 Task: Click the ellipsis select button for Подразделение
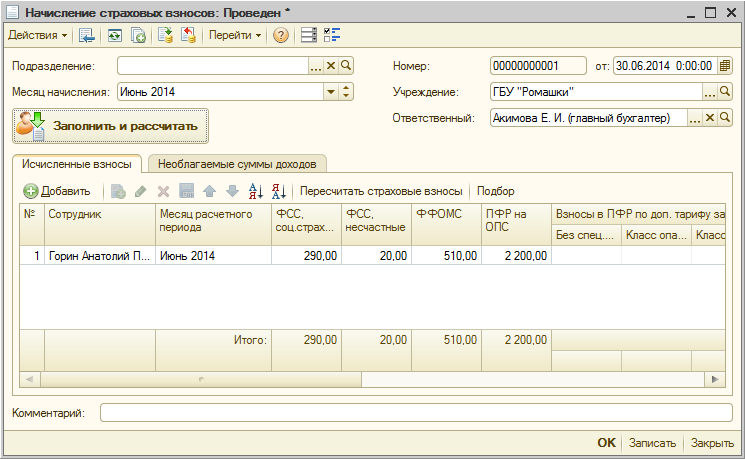(x=316, y=66)
